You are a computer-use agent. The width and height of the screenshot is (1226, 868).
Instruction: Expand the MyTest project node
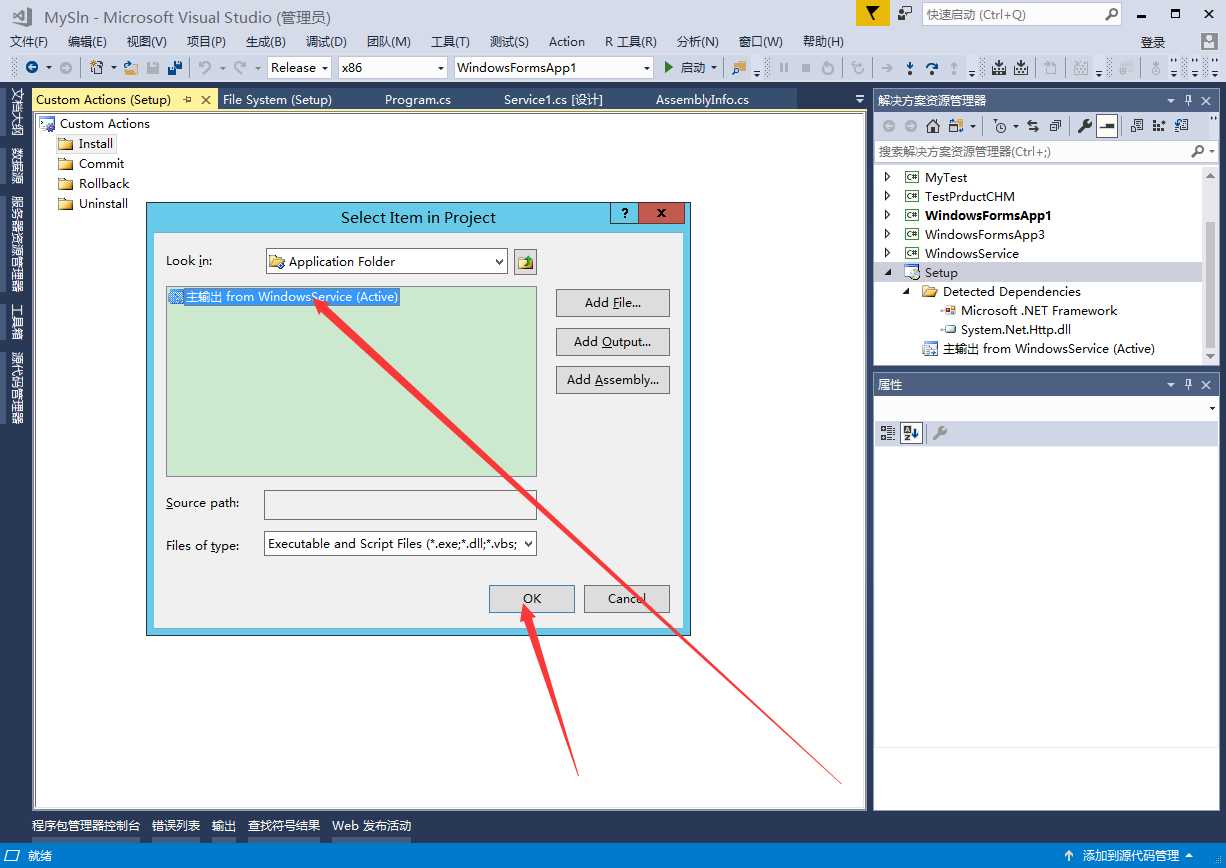887,178
